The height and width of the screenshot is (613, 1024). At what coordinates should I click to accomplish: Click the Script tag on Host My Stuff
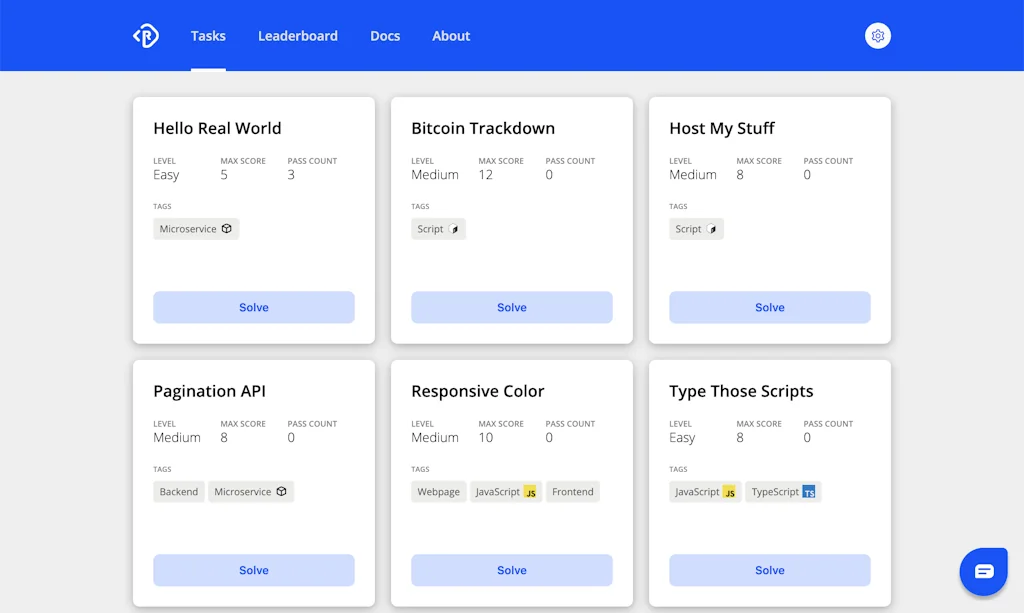point(696,229)
